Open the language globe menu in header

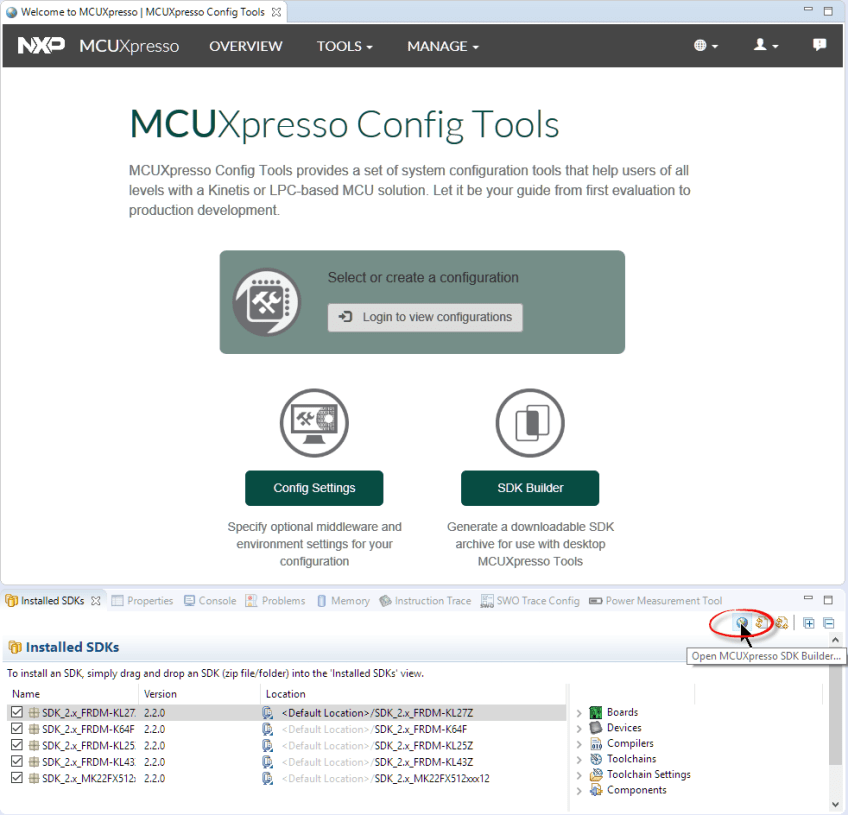coord(705,46)
